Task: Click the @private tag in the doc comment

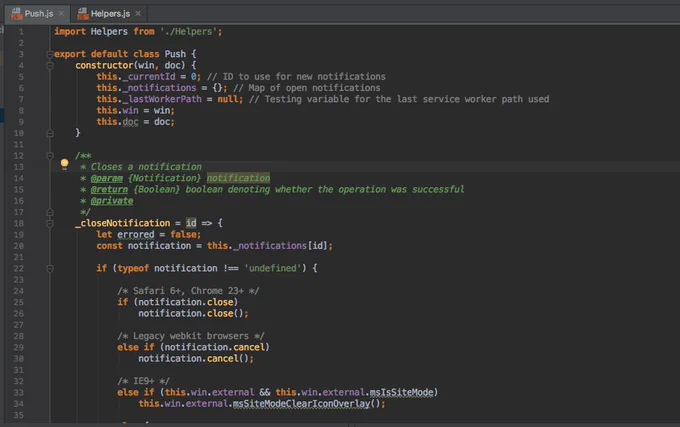Action: (x=112, y=201)
